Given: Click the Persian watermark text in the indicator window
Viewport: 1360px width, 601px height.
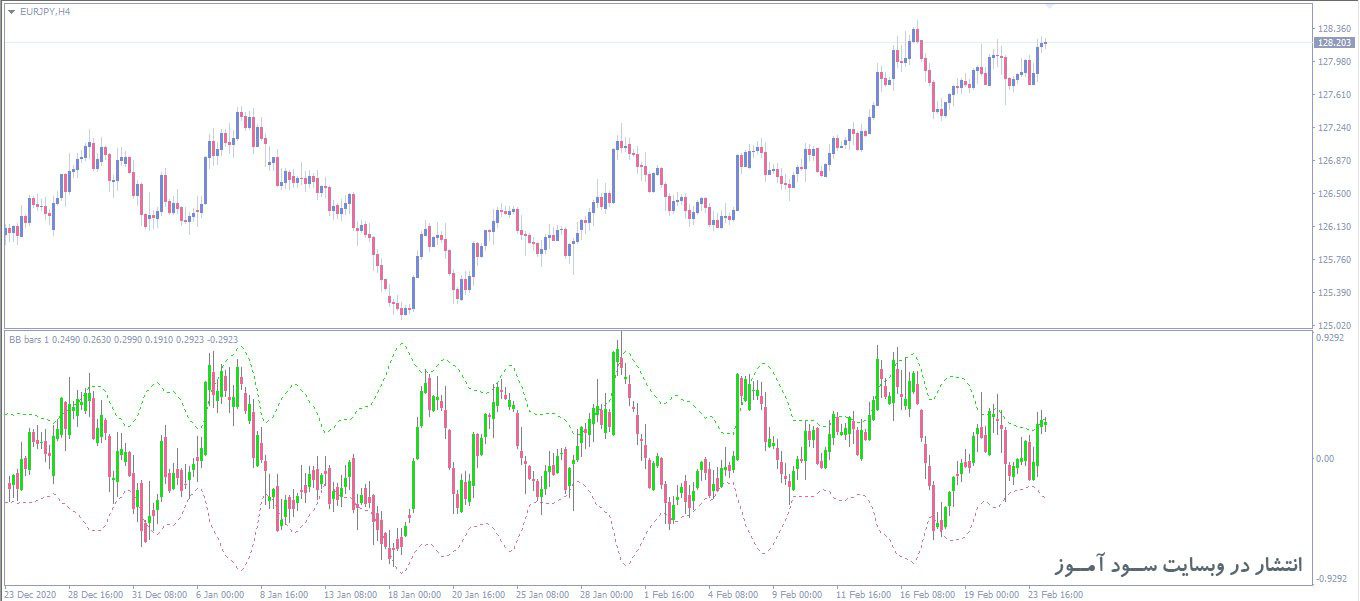Looking at the screenshot, I should coord(1178,566).
